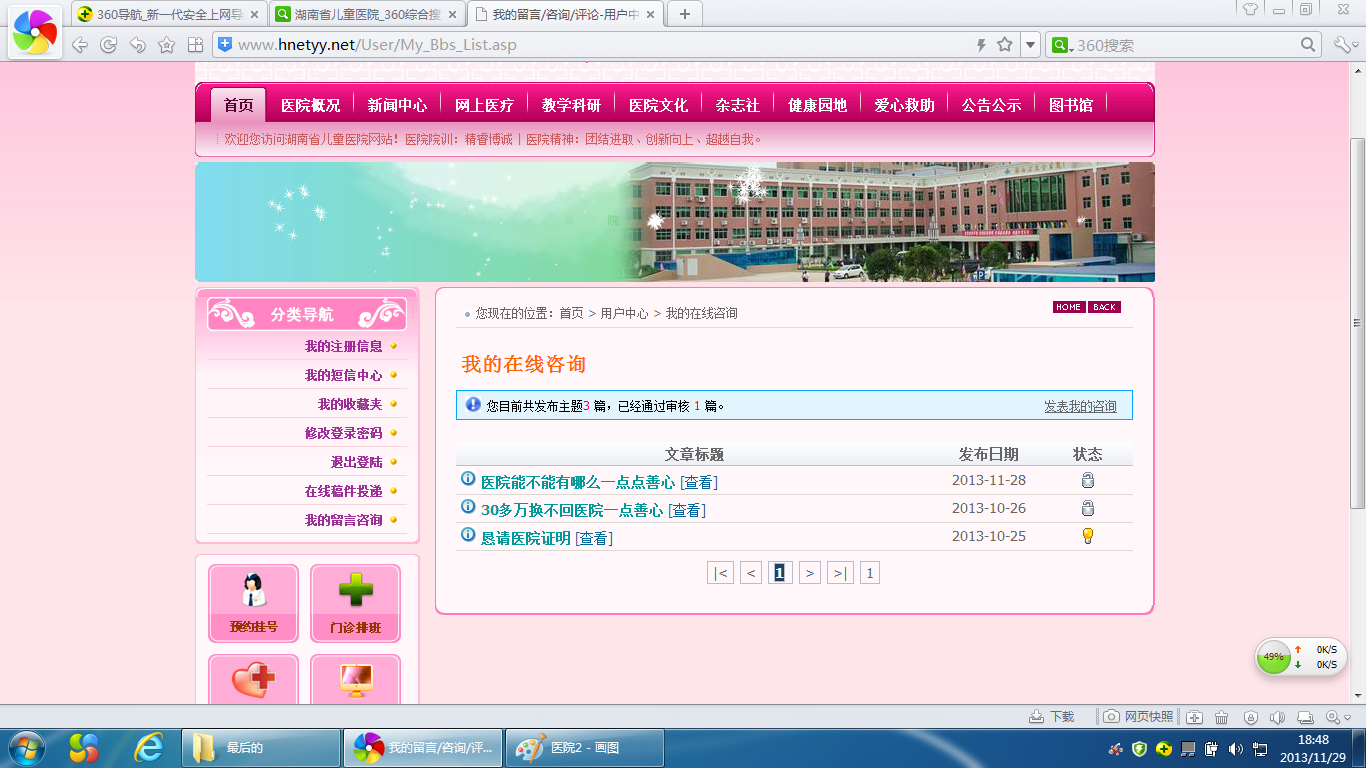The image size is (1366, 768).
Task: Click the lightbulb status icon for 恳请医院证明
Action: [x=1088, y=537]
